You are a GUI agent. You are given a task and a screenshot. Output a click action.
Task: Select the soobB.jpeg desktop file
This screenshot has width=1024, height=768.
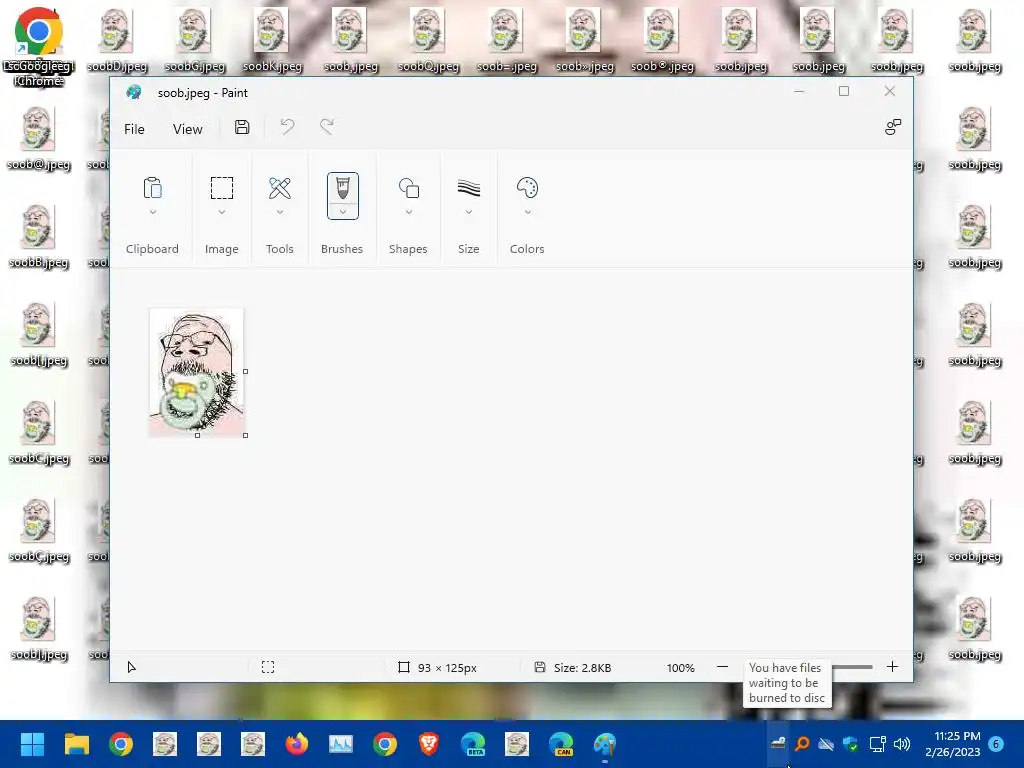(39, 236)
